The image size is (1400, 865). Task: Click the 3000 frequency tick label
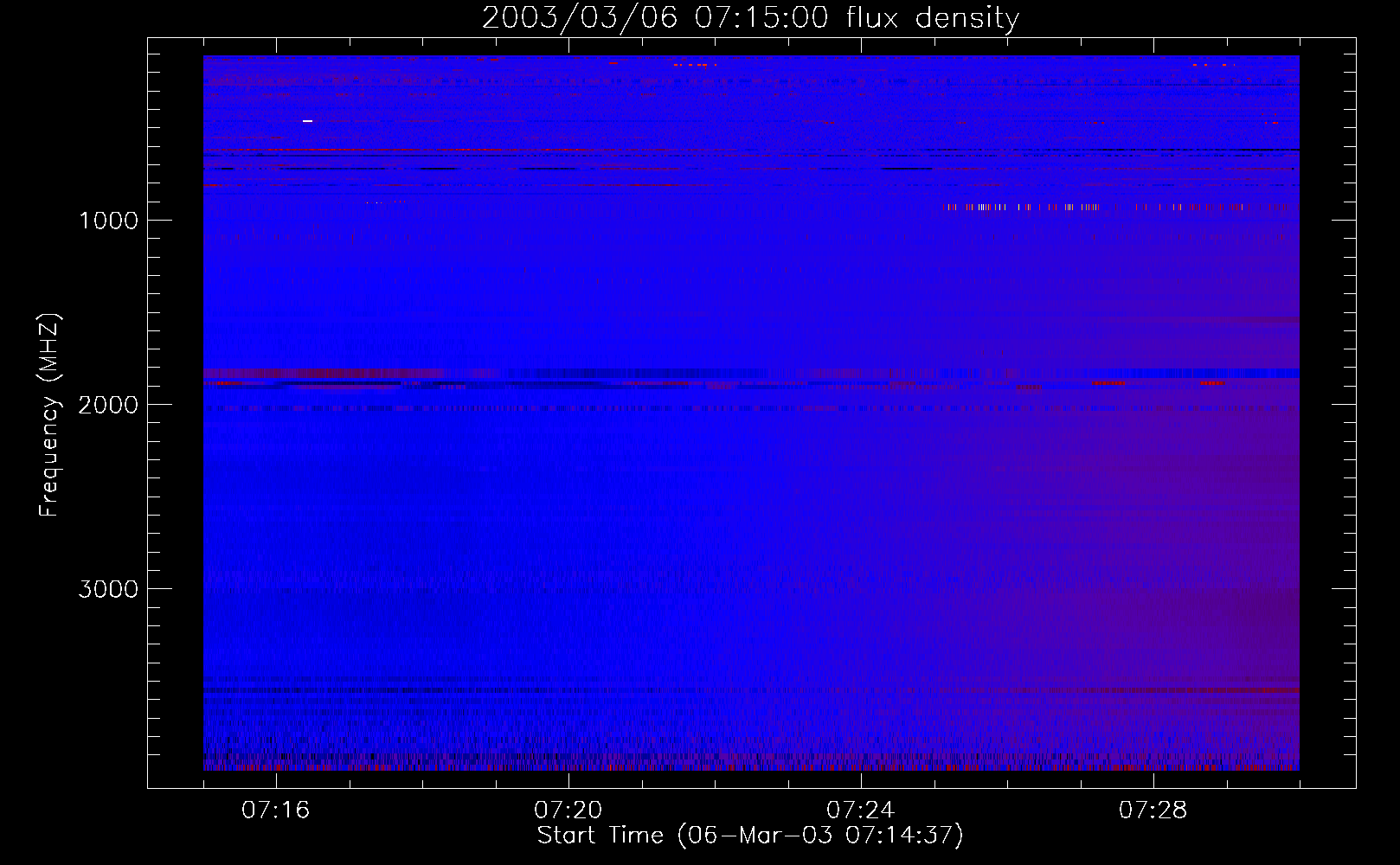(108, 589)
